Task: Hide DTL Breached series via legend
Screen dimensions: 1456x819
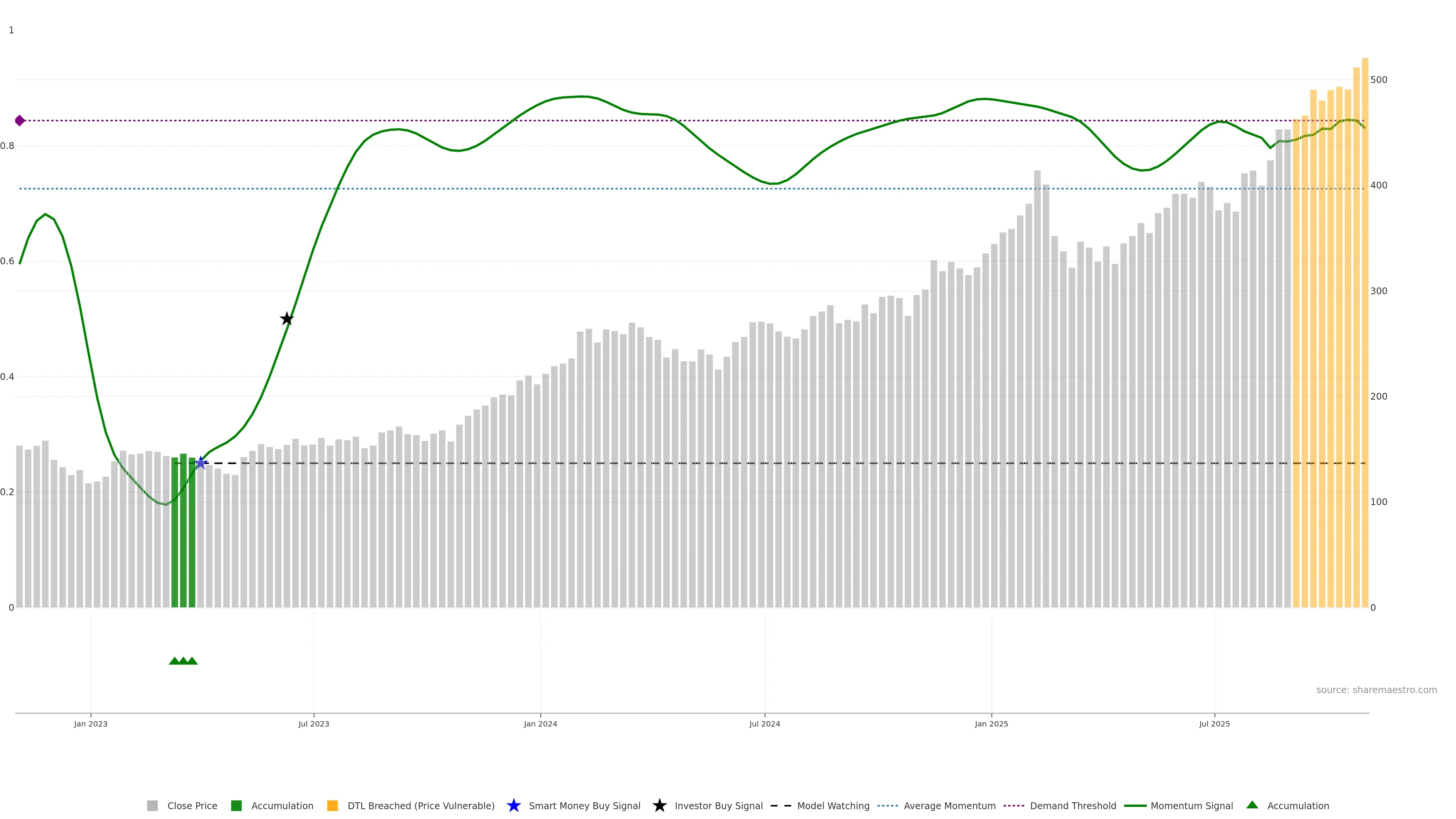Action: 420,805
